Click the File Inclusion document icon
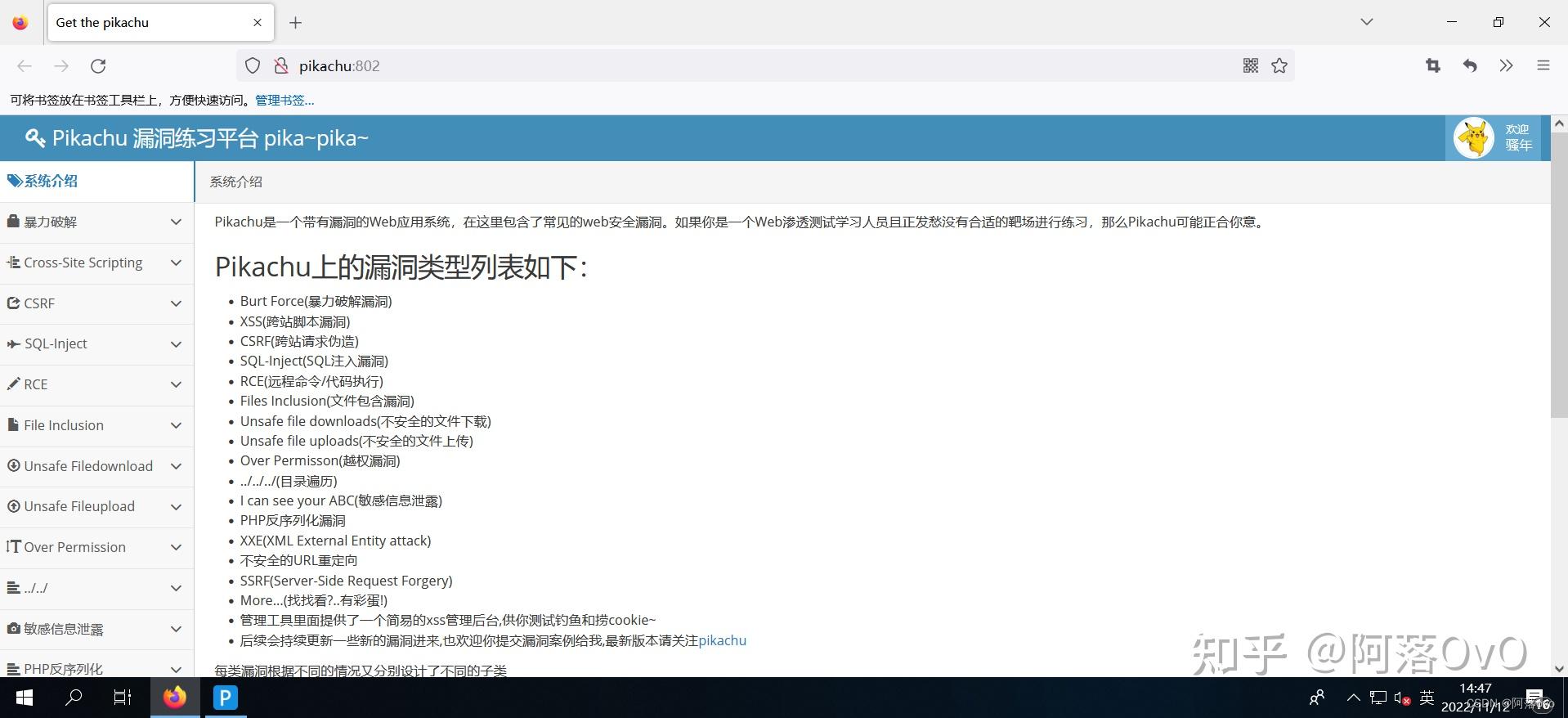The image size is (1568, 718). pyautogui.click(x=13, y=425)
